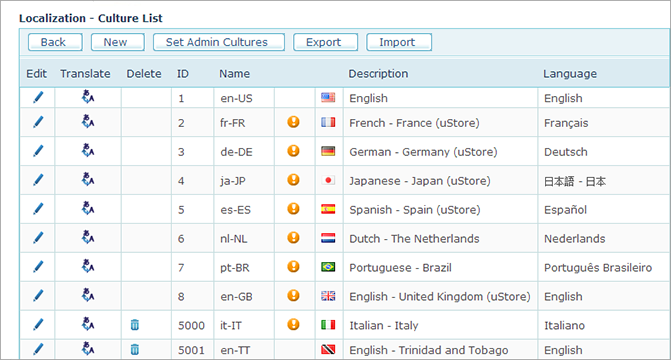Click the warning icon next to de-DE
671x360 pixels.
[x=293, y=151]
